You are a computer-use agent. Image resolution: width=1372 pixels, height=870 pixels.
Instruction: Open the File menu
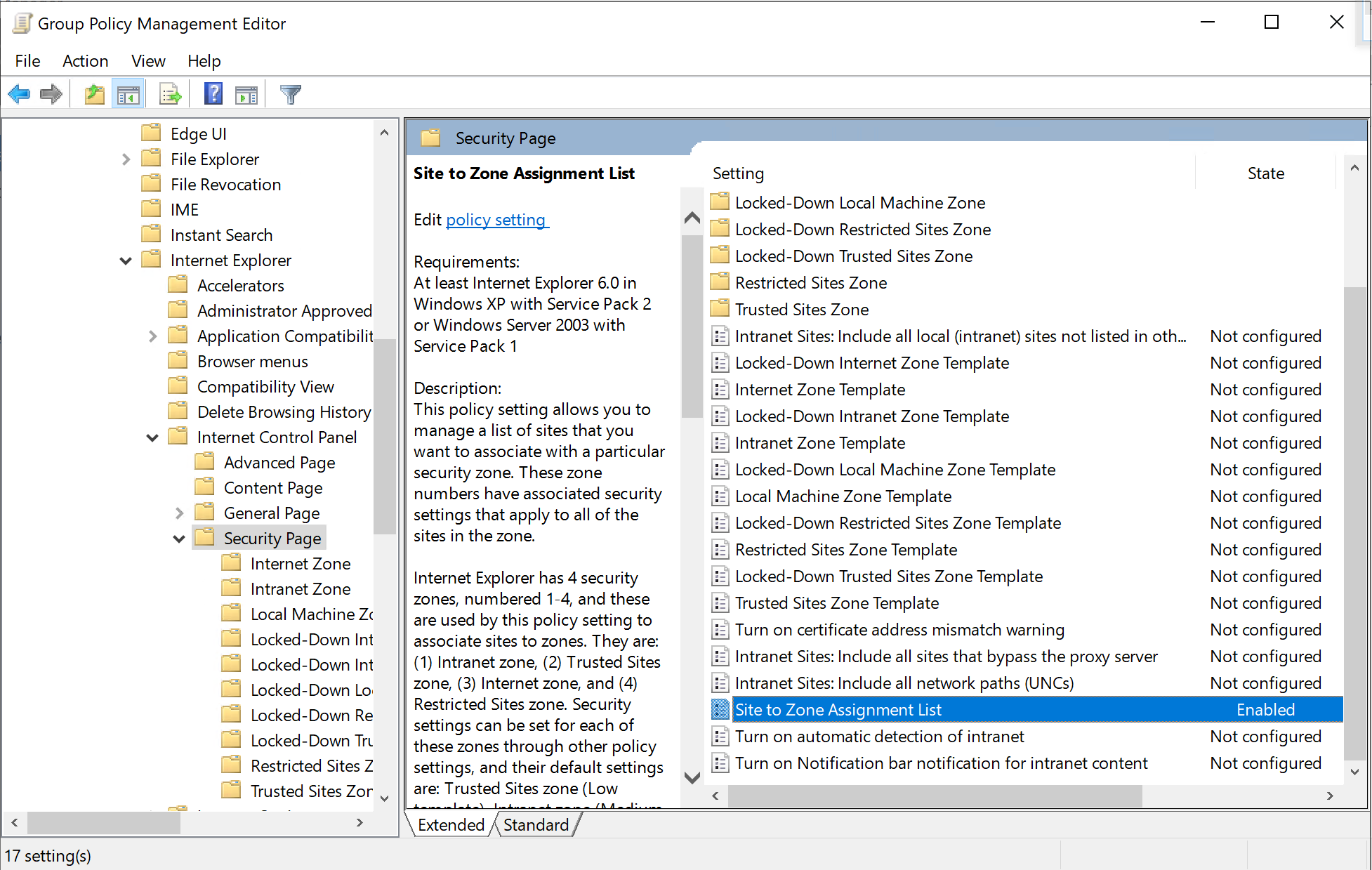coord(27,61)
